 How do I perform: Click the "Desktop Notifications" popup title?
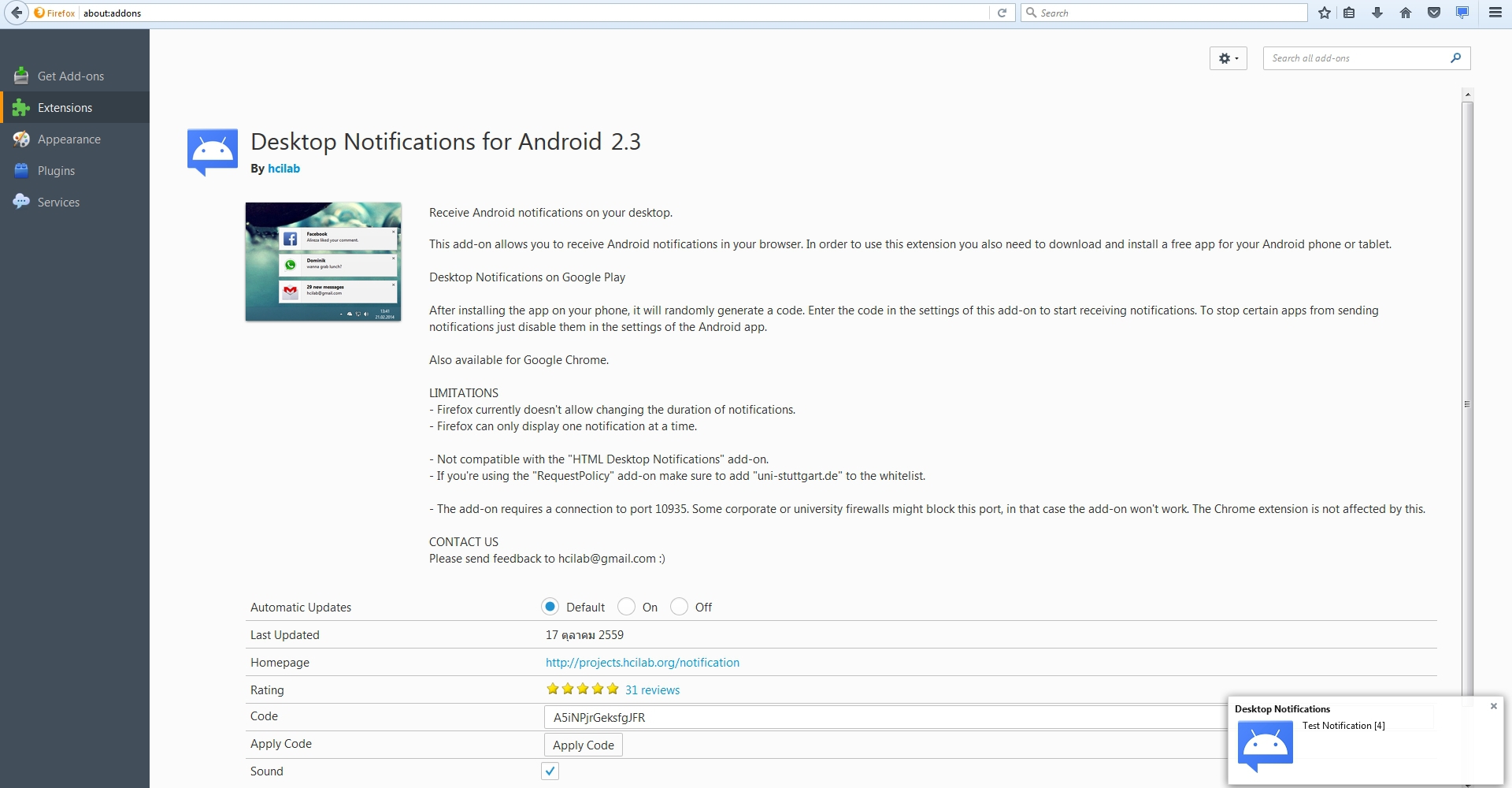click(x=1282, y=709)
